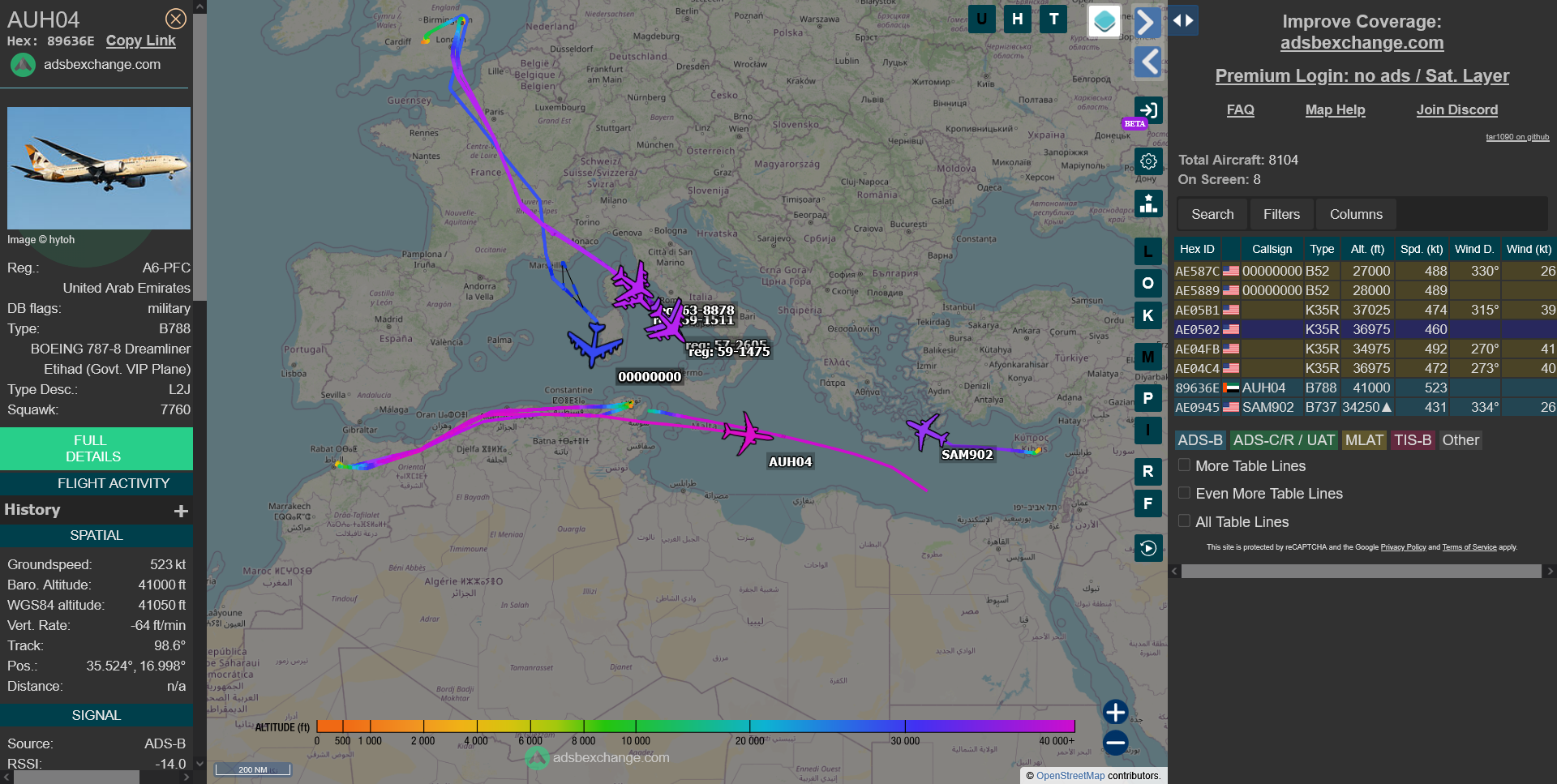Open FLIGHT ACTIVITY section
Image resolution: width=1557 pixels, height=784 pixels.
coord(97,483)
